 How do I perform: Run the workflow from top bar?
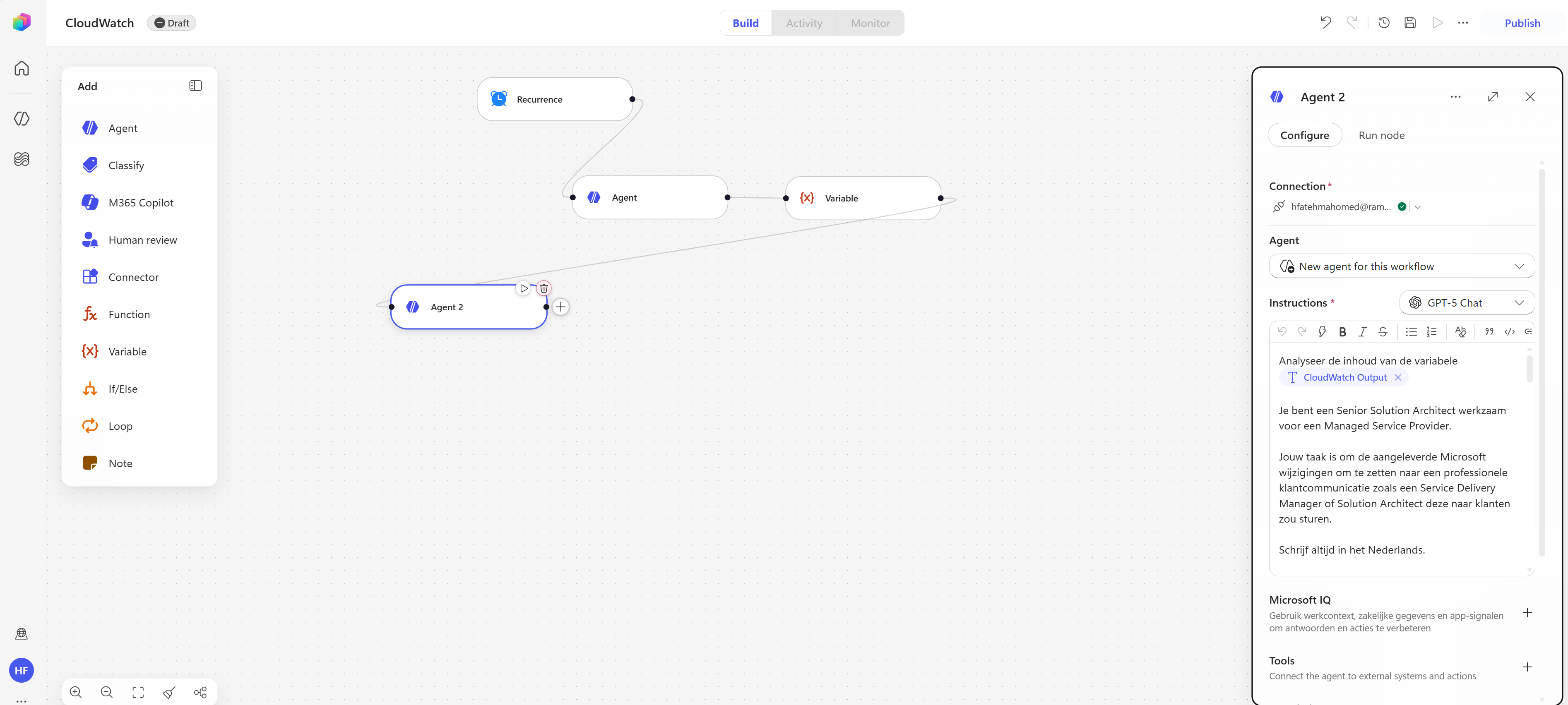tap(1438, 23)
